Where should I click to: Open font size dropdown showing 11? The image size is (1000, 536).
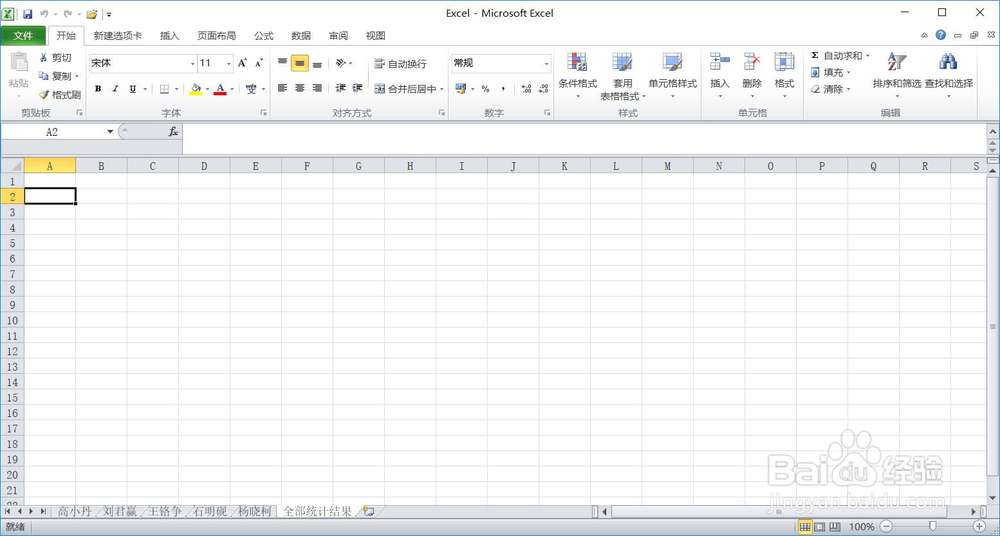(229, 63)
